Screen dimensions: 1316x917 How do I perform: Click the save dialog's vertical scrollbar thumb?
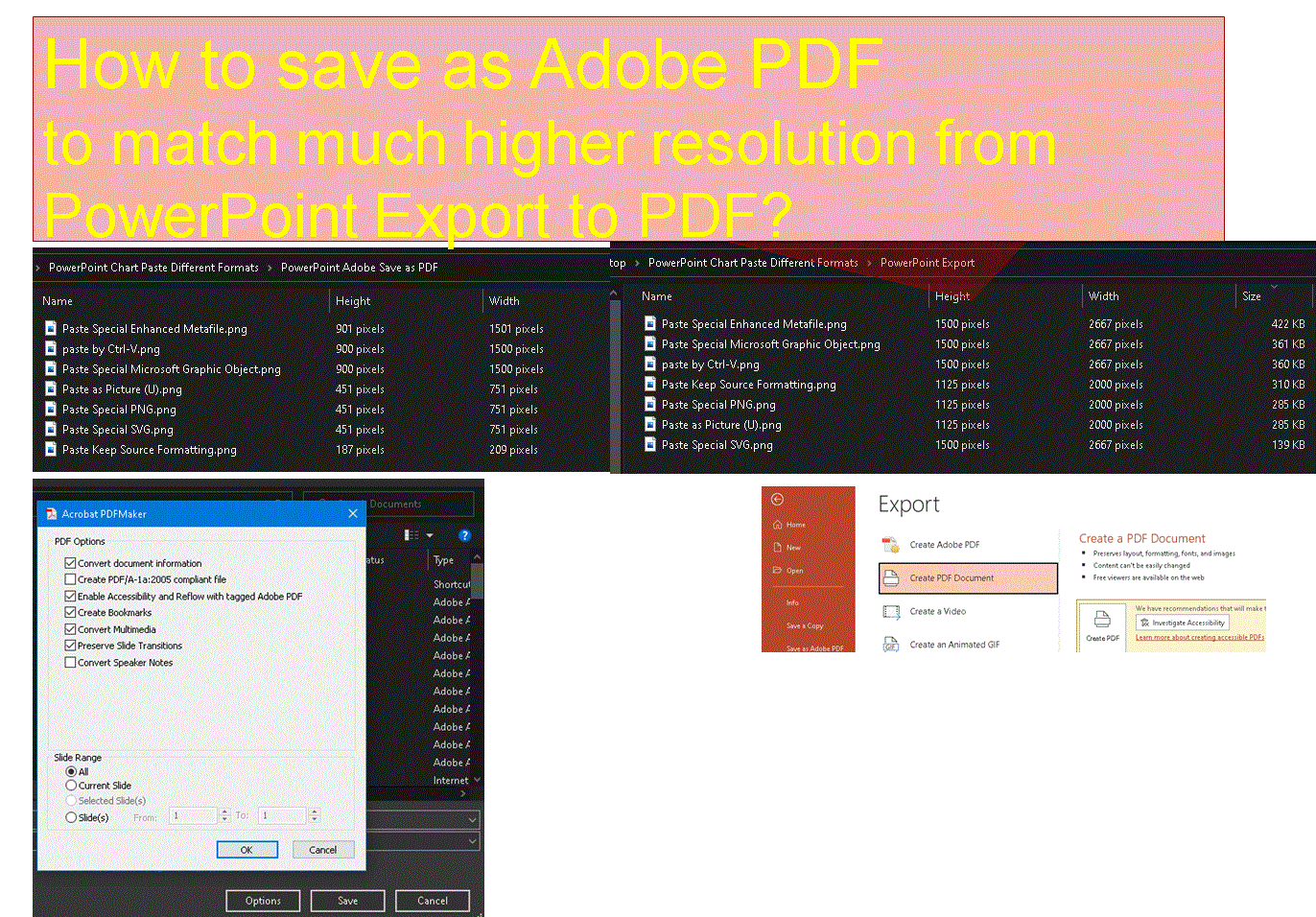coord(478,580)
